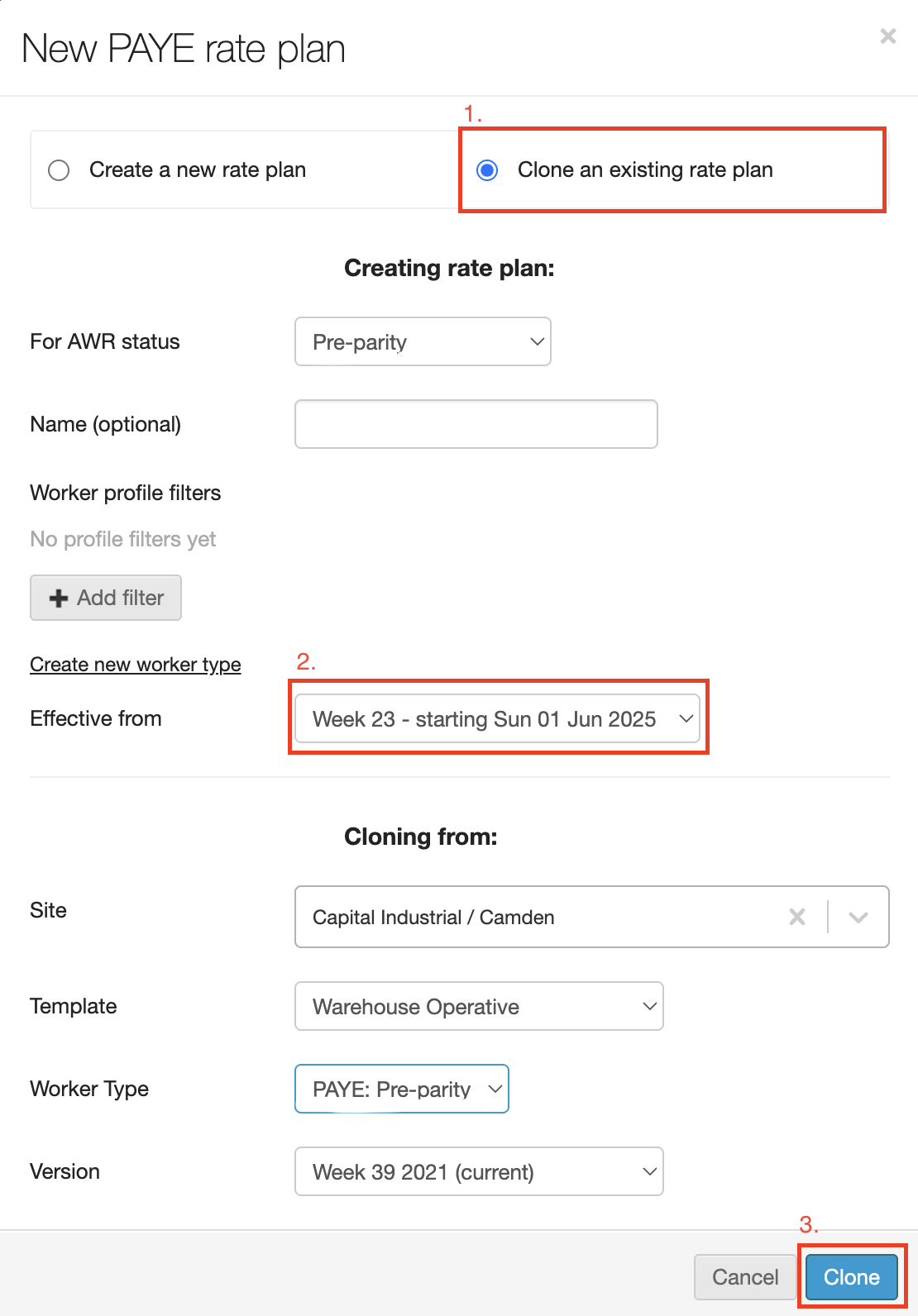This screenshot has width=918, height=1316.
Task: Open the Worker Type PAYE dropdown
Action: tap(401, 1089)
